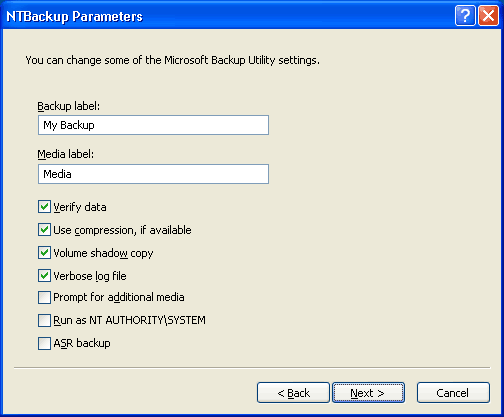Click the Microsoft Backup Utility settings description text
Image resolution: width=504 pixels, height=417 pixels.
[173, 60]
